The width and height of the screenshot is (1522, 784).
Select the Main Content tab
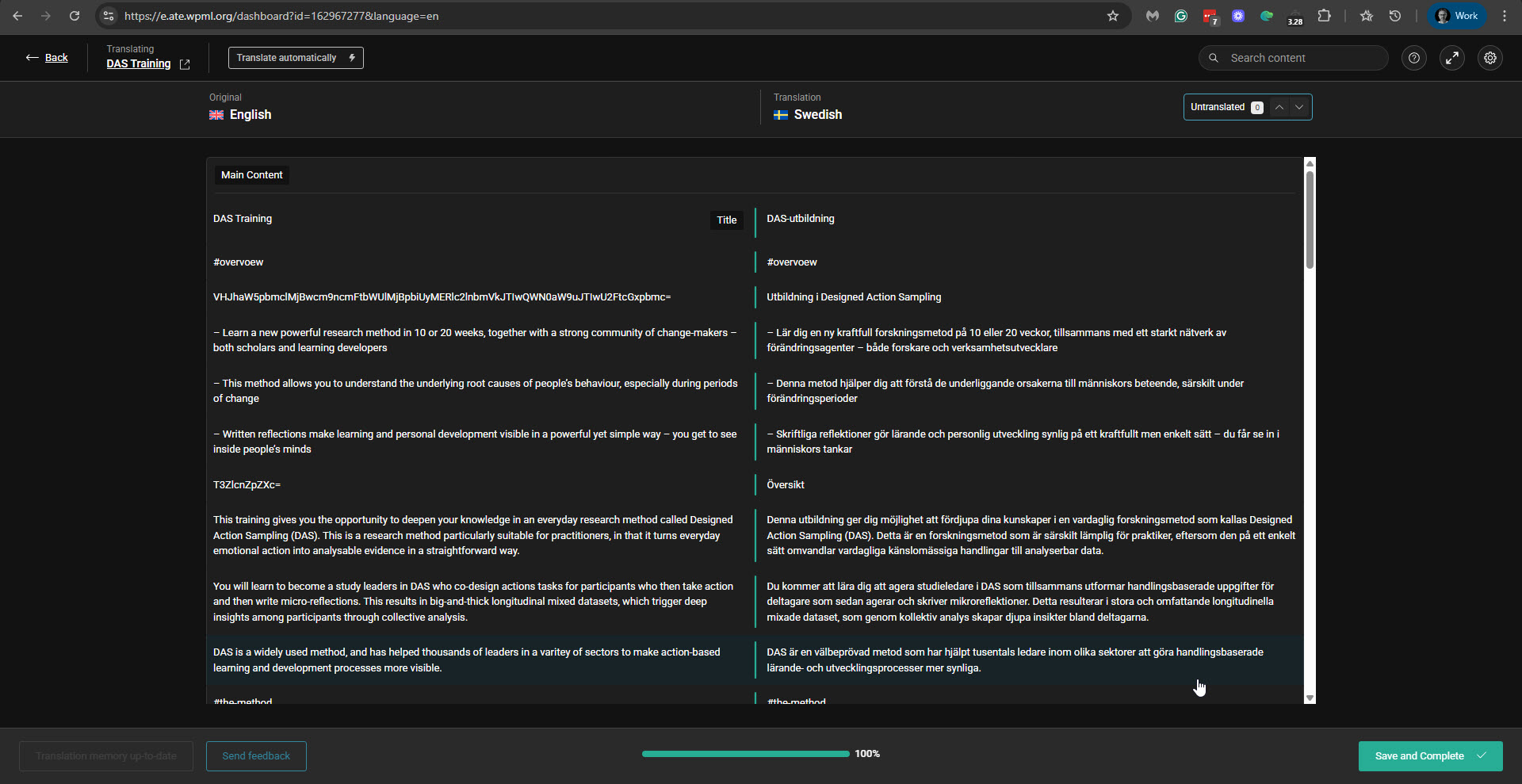251,175
